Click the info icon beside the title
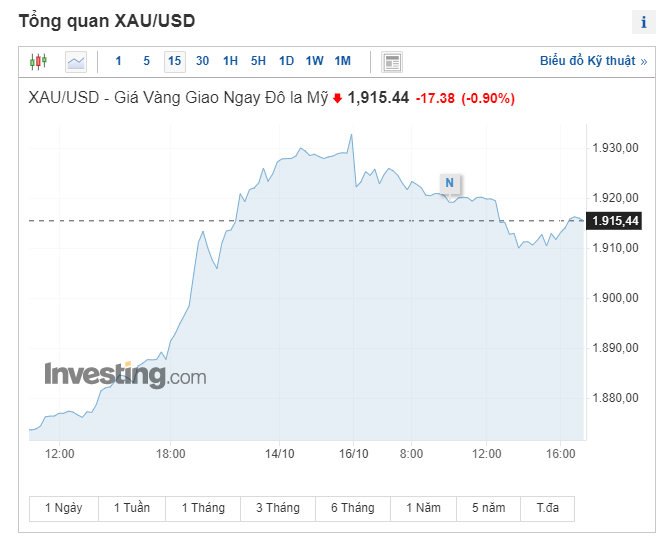The image size is (668, 545). pos(644,22)
